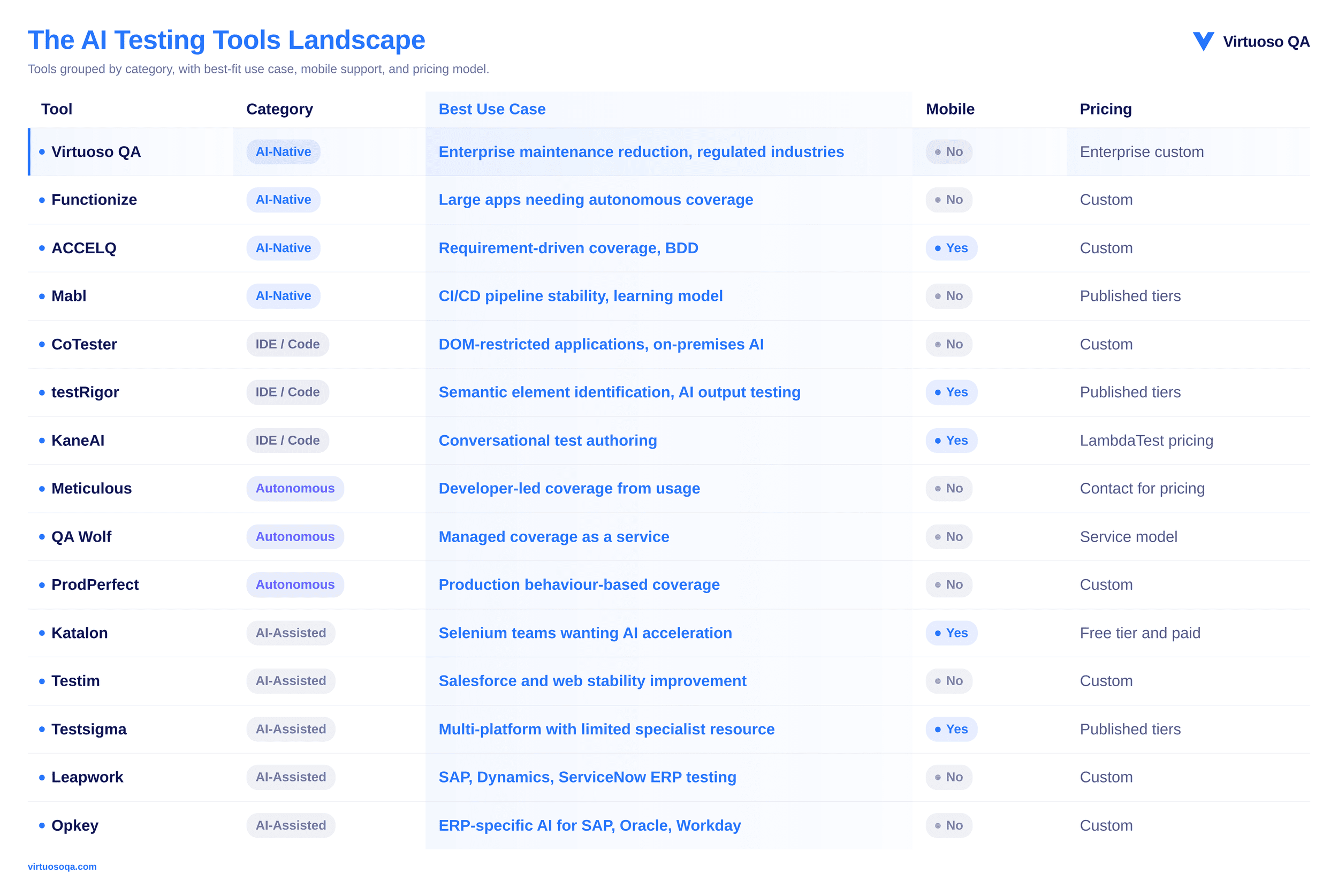Click the Yes mobile pill for Katalon
This screenshot has width=1338, height=896.
(951, 633)
